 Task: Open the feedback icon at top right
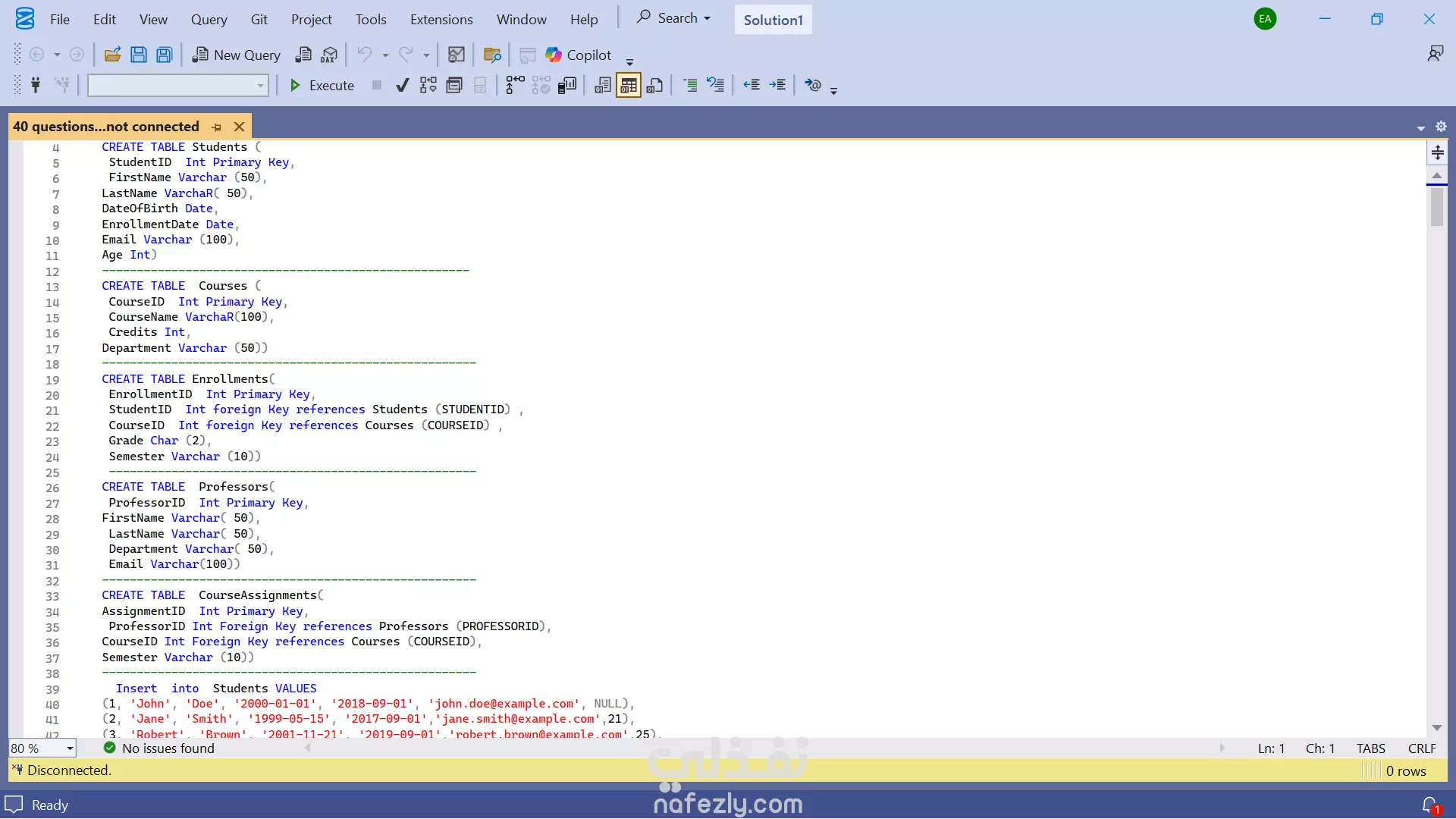click(1435, 54)
